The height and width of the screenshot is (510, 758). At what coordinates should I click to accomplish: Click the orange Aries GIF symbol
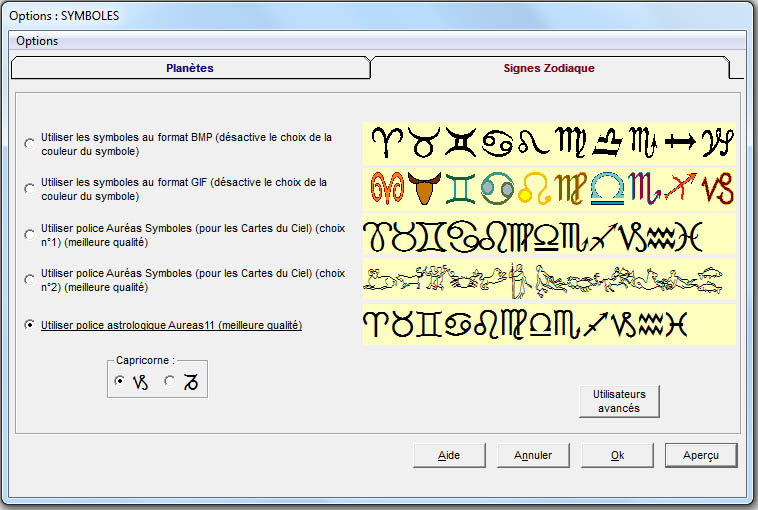[387, 188]
